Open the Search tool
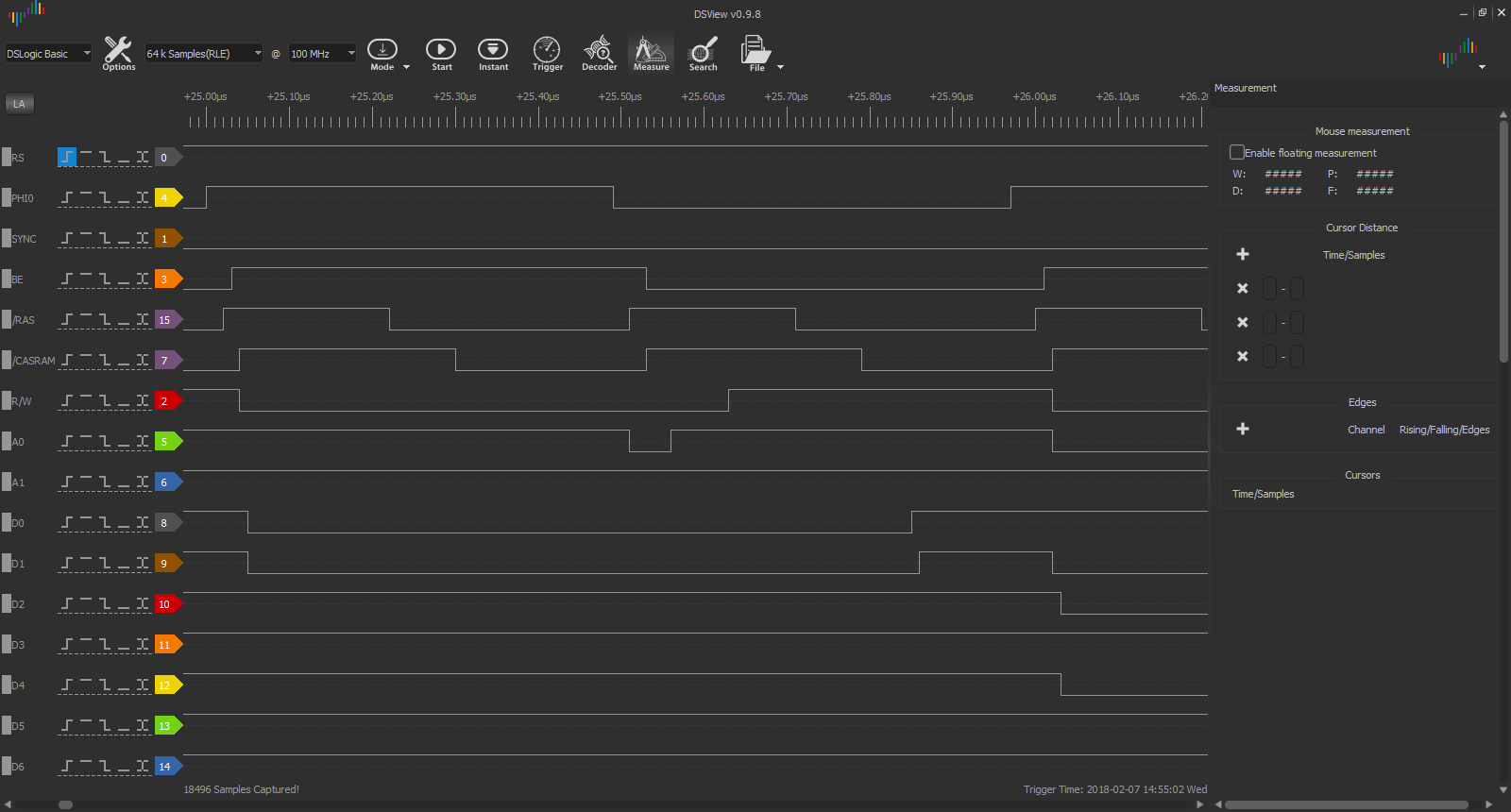The width and height of the screenshot is (1511, 812). (x=703, y=53)
